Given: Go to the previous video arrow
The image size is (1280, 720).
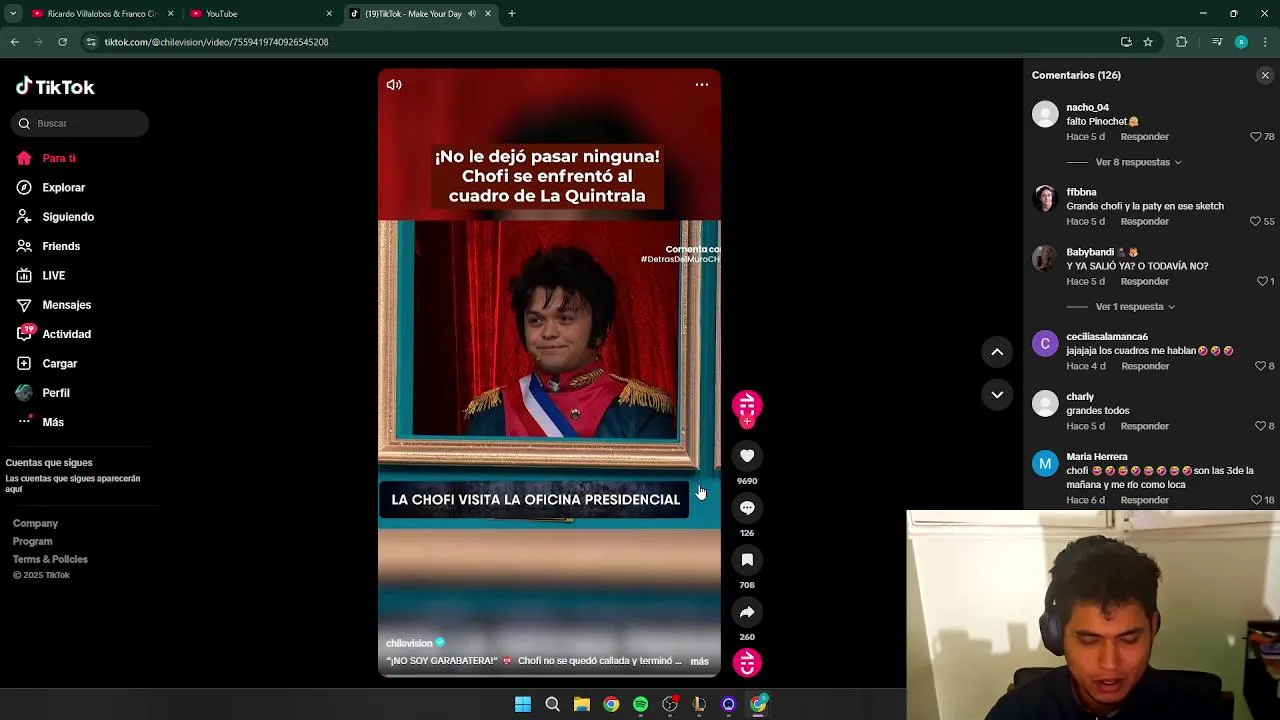Looking at the screenshot, I should 997,352.
